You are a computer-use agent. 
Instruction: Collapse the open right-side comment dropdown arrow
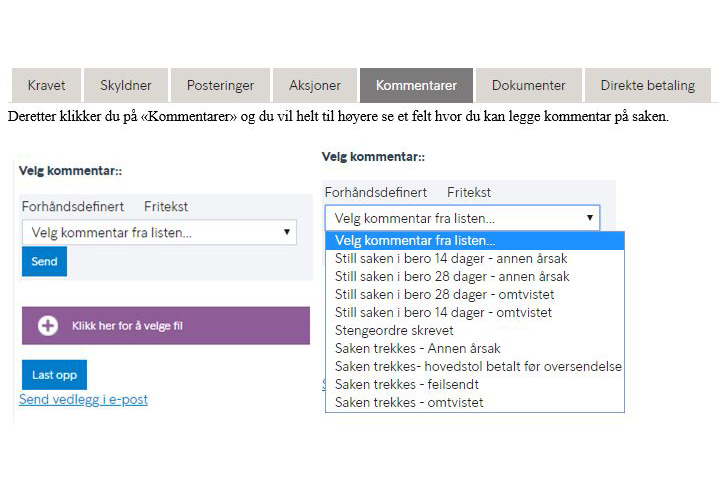tap(590, 218)
